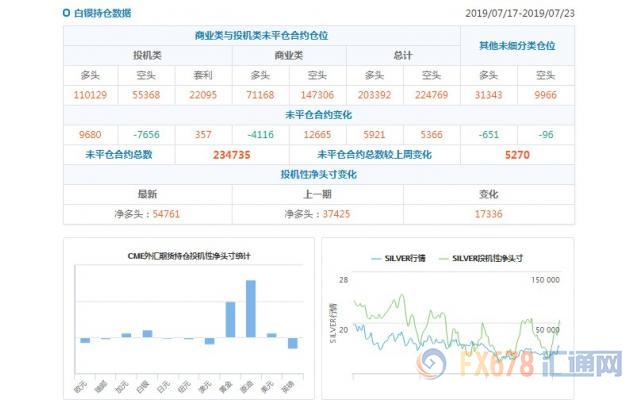
Task: Select the change value 5366
Action: (x=432, y=135)
